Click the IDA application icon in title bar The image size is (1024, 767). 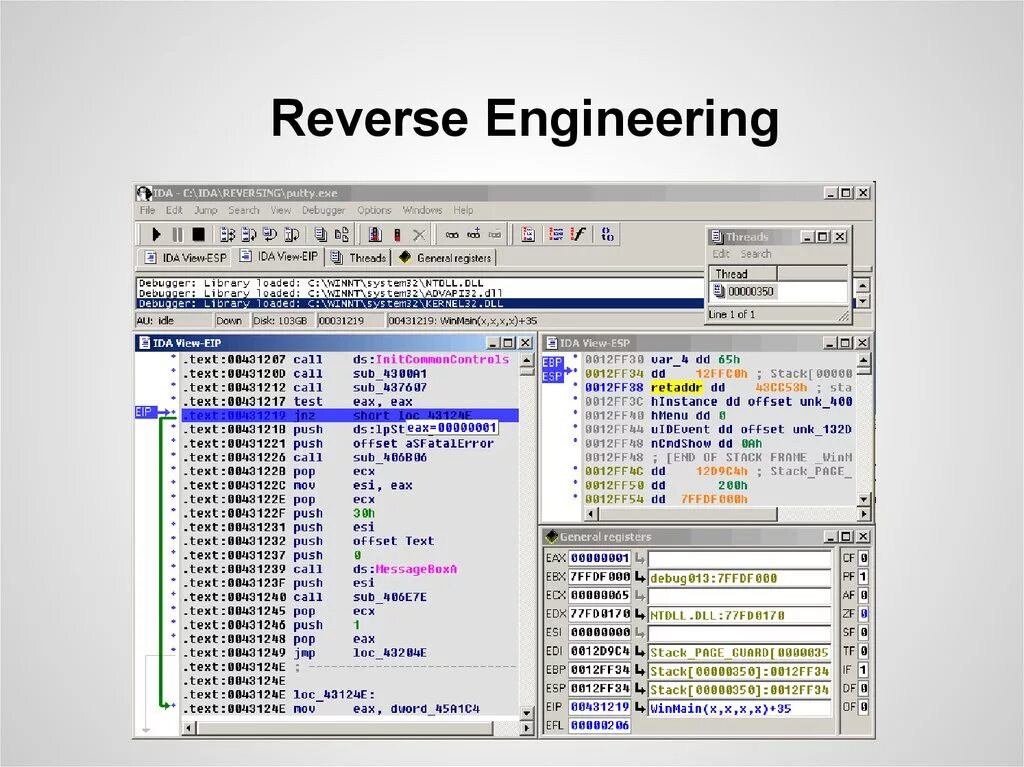pos(144,193)
